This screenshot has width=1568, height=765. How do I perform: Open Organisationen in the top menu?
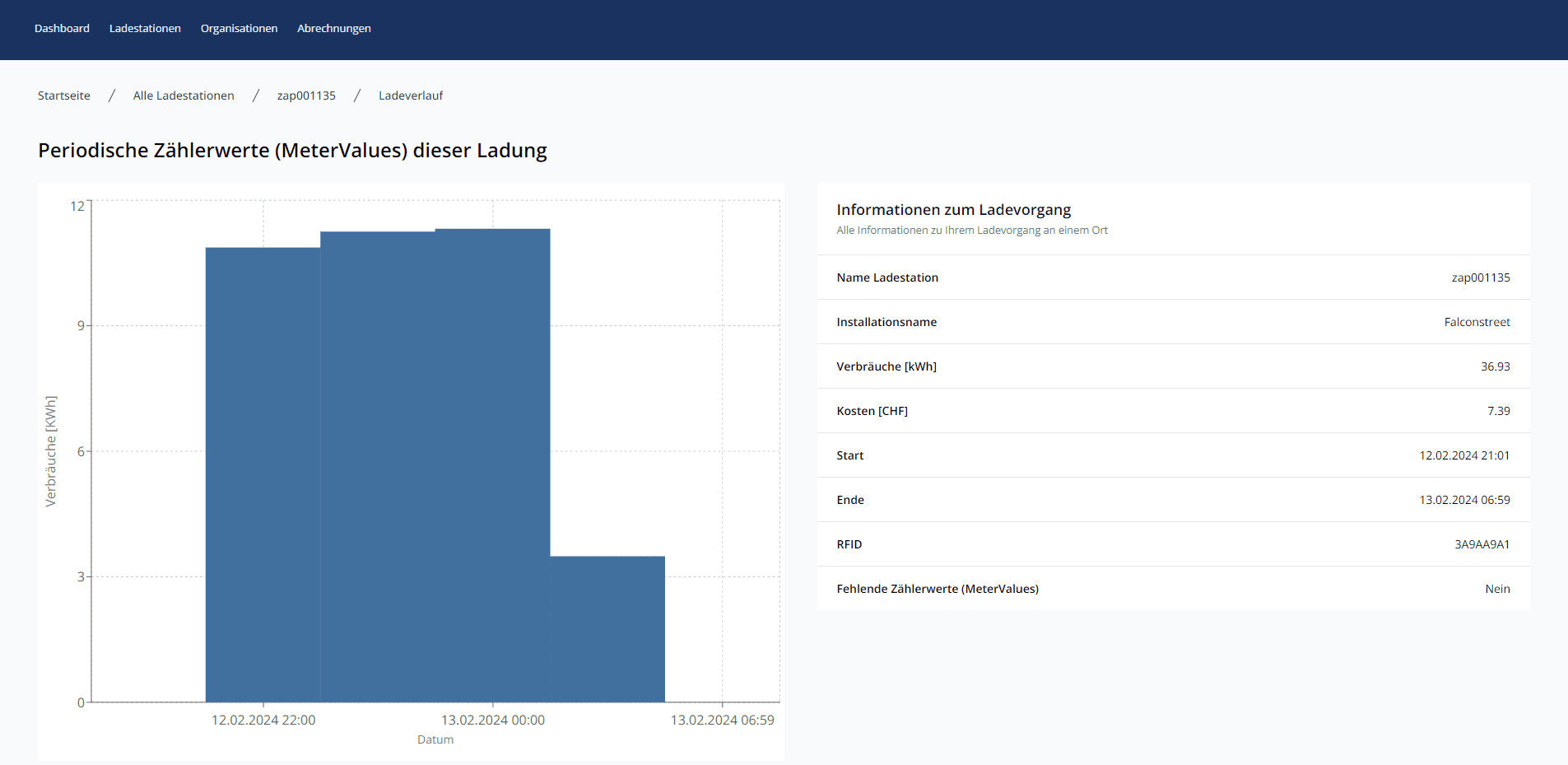(239, 28)
